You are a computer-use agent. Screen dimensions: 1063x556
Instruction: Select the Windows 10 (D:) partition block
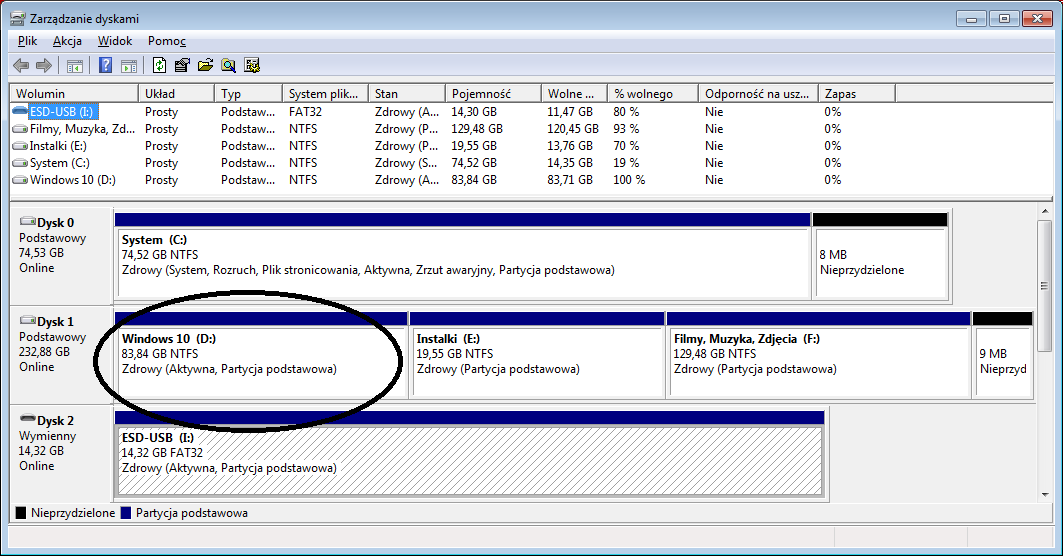tap(262, 361)
